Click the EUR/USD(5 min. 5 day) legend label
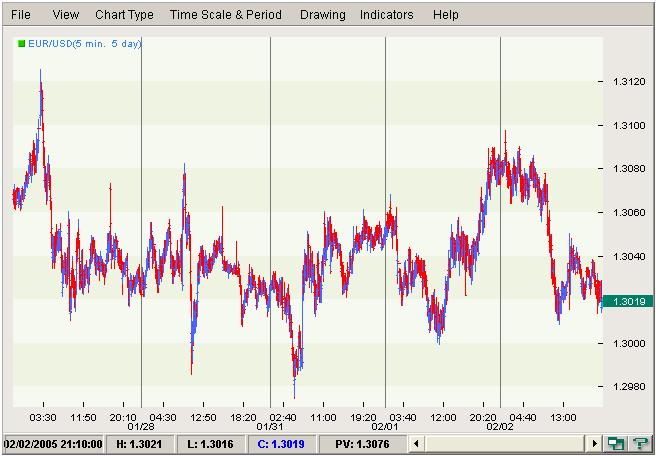 click(x=85, y=44)
